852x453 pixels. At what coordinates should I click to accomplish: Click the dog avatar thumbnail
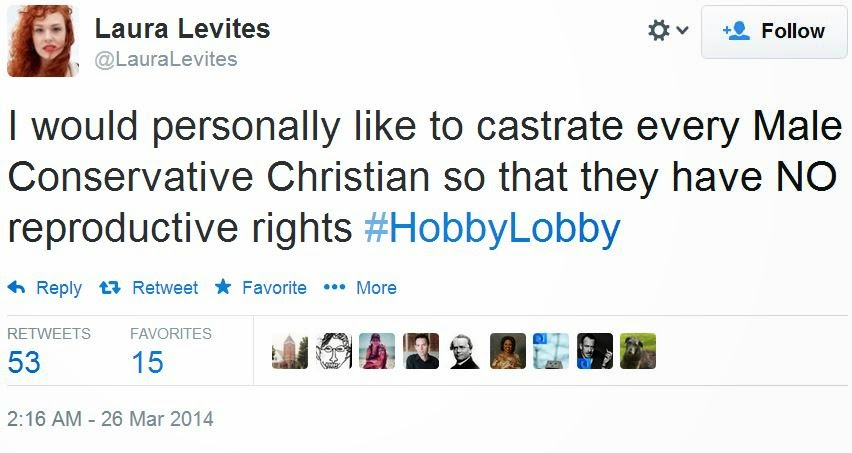click(x=638, y=351)
